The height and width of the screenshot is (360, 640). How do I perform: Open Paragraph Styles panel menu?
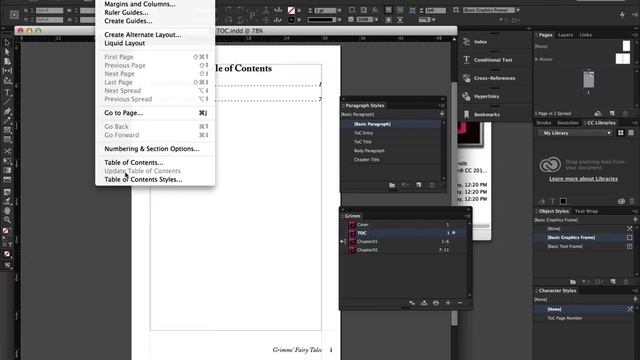click(x=442, y=106)
